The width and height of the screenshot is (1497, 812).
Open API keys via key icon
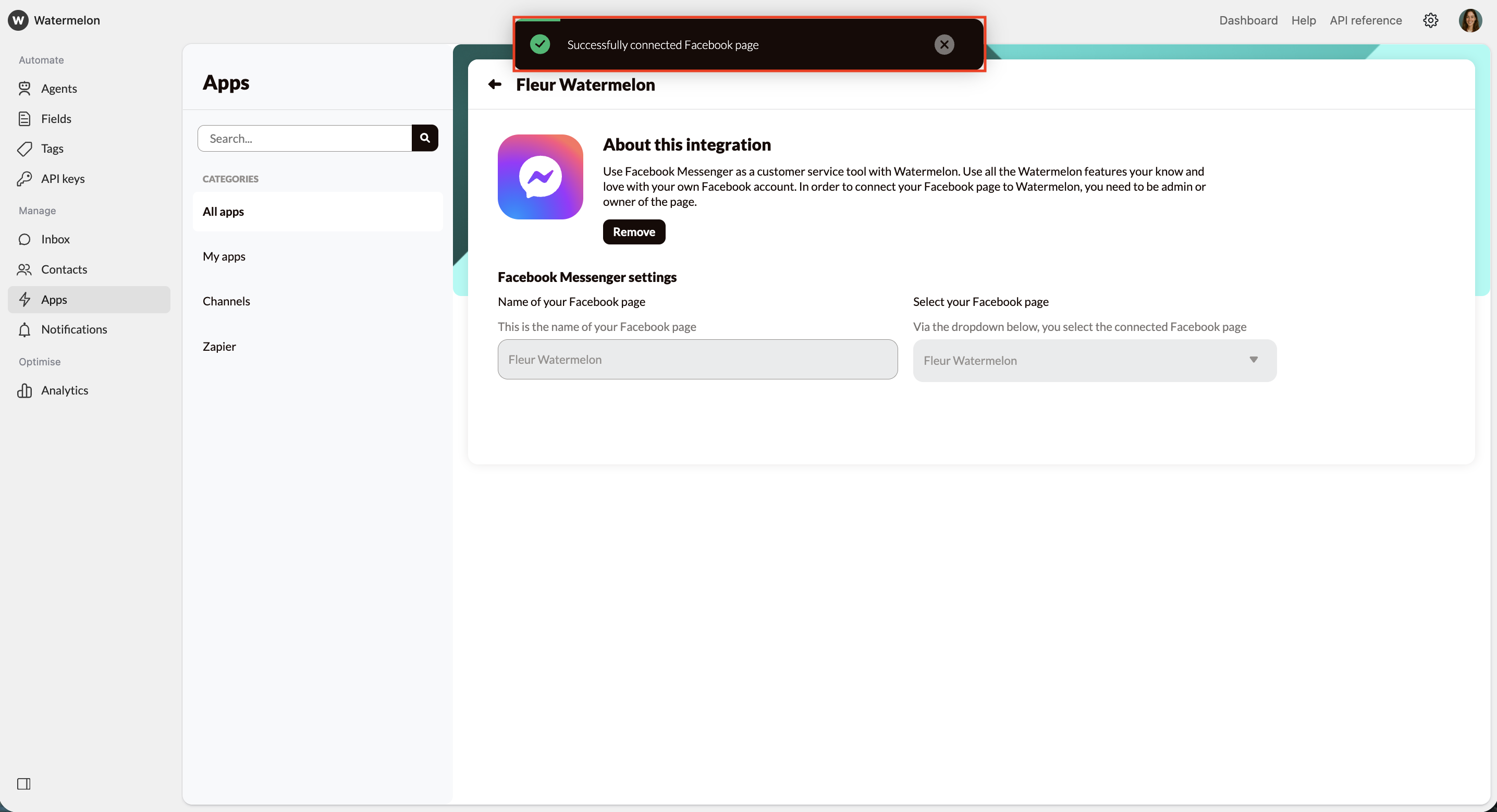pos(24,178)
